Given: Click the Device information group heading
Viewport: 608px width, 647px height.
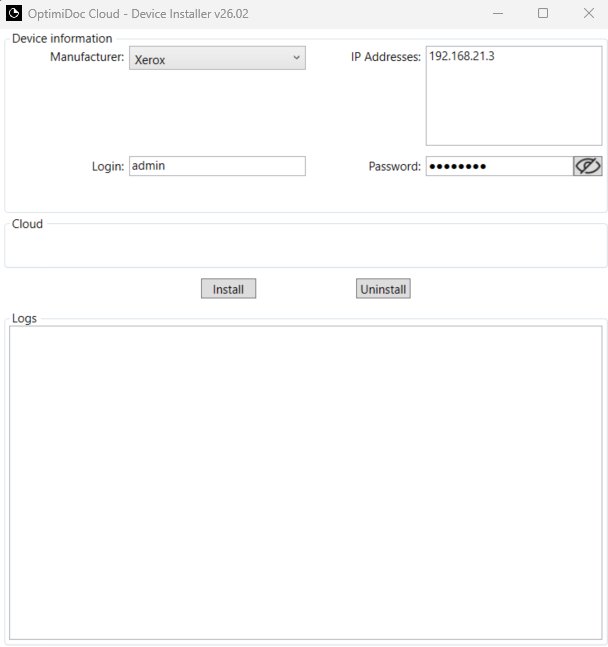Looking at the screenshot, I should (x=62, y=39).
